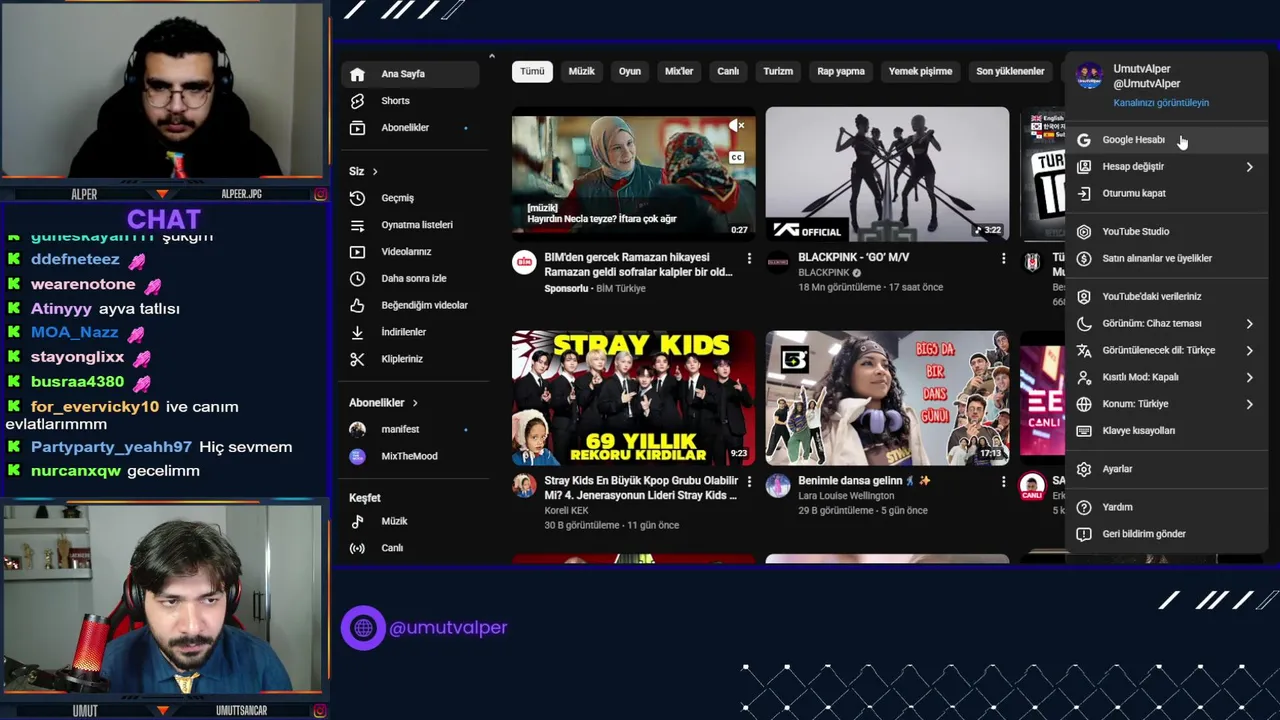This screenshot has height=720, width=1280.
Task: Open options for Stray Kids video
Action: 749,482
